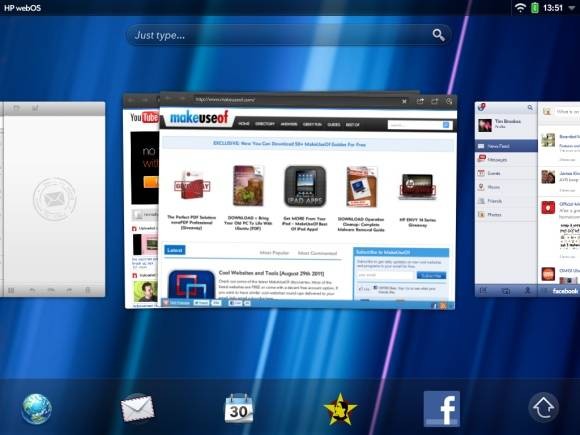The width and height of the screenshot is (580, 435).
Task: Open the video thumbnail of man on YouTube card
Action: (x=145, y=291)
